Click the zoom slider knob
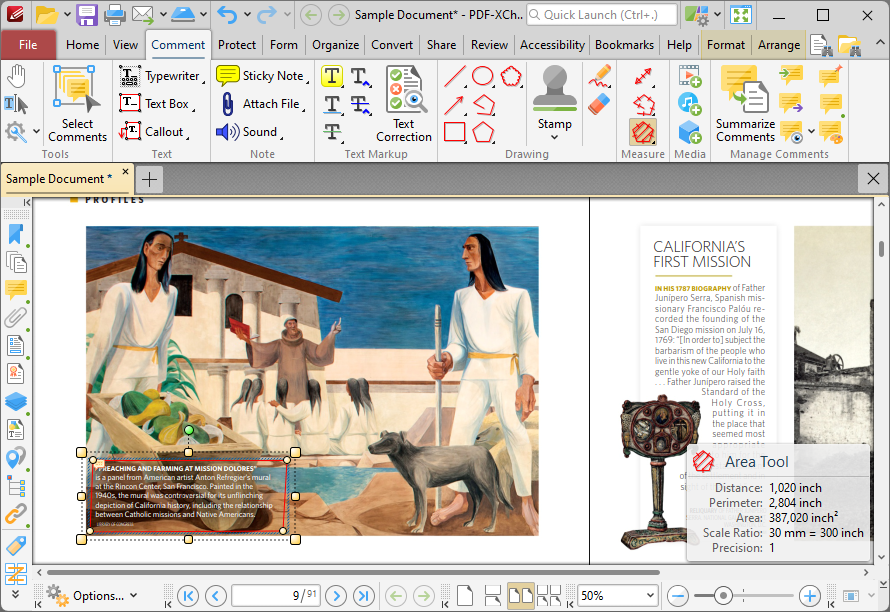890x612 pixels. pyautogui.click(x=723, y=596)
